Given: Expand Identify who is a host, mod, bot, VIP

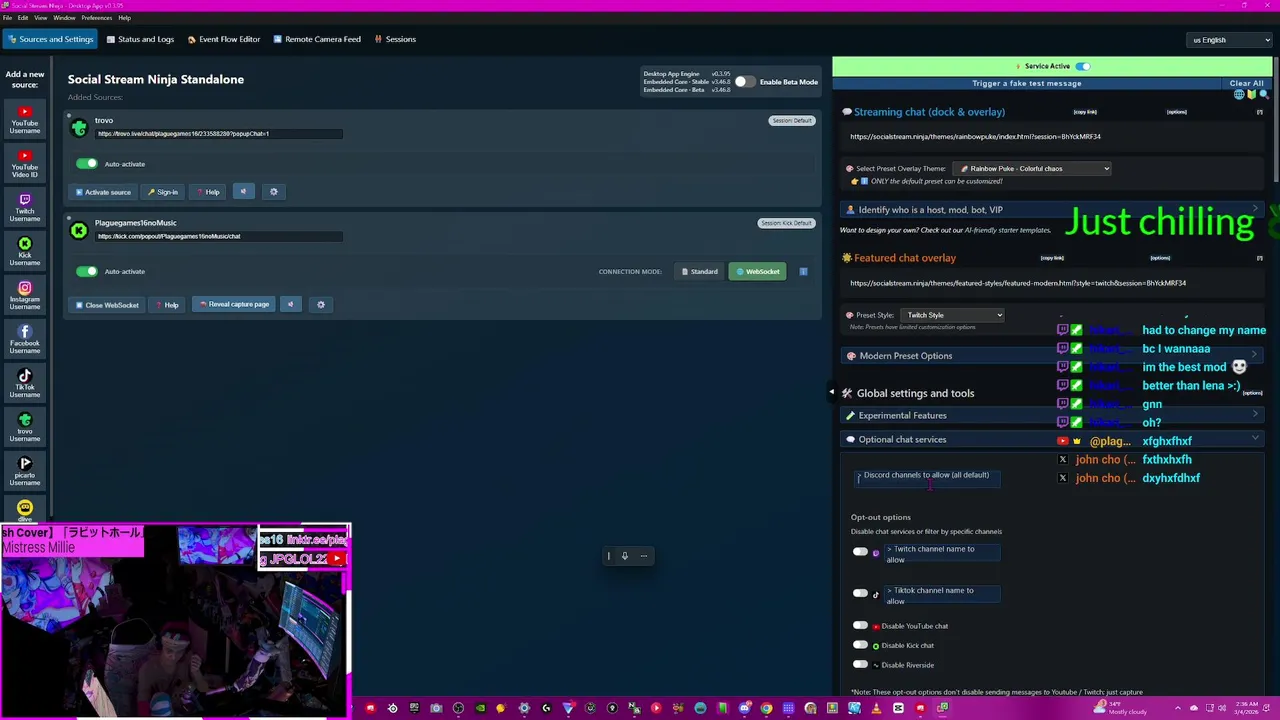Looking at the screenshot, I should 1051,210.
